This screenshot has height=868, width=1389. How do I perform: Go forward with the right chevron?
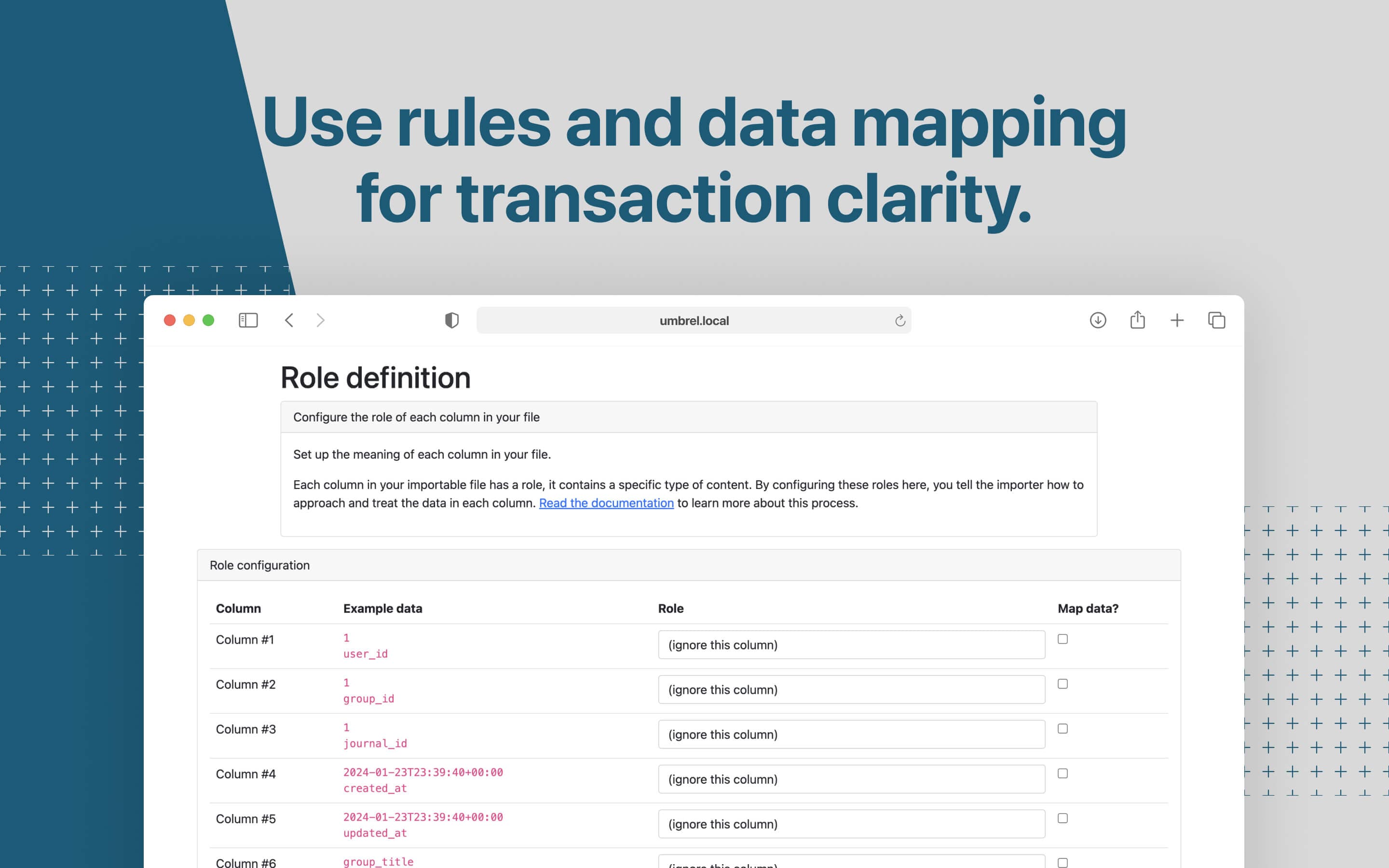click(320, 320)
